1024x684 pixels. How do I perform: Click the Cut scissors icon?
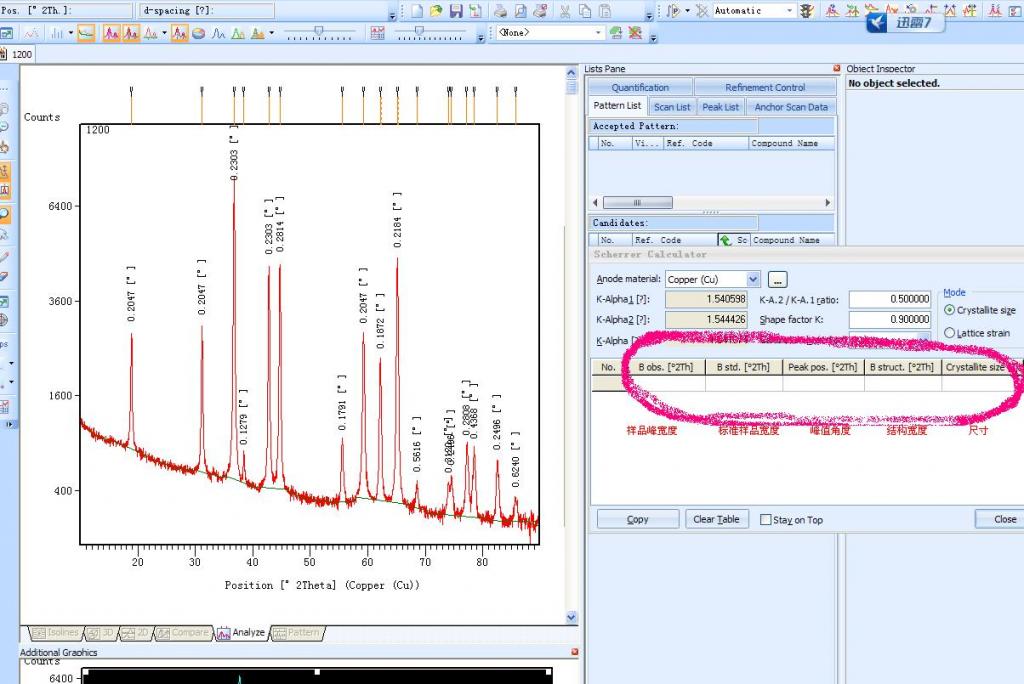[565, 11]
